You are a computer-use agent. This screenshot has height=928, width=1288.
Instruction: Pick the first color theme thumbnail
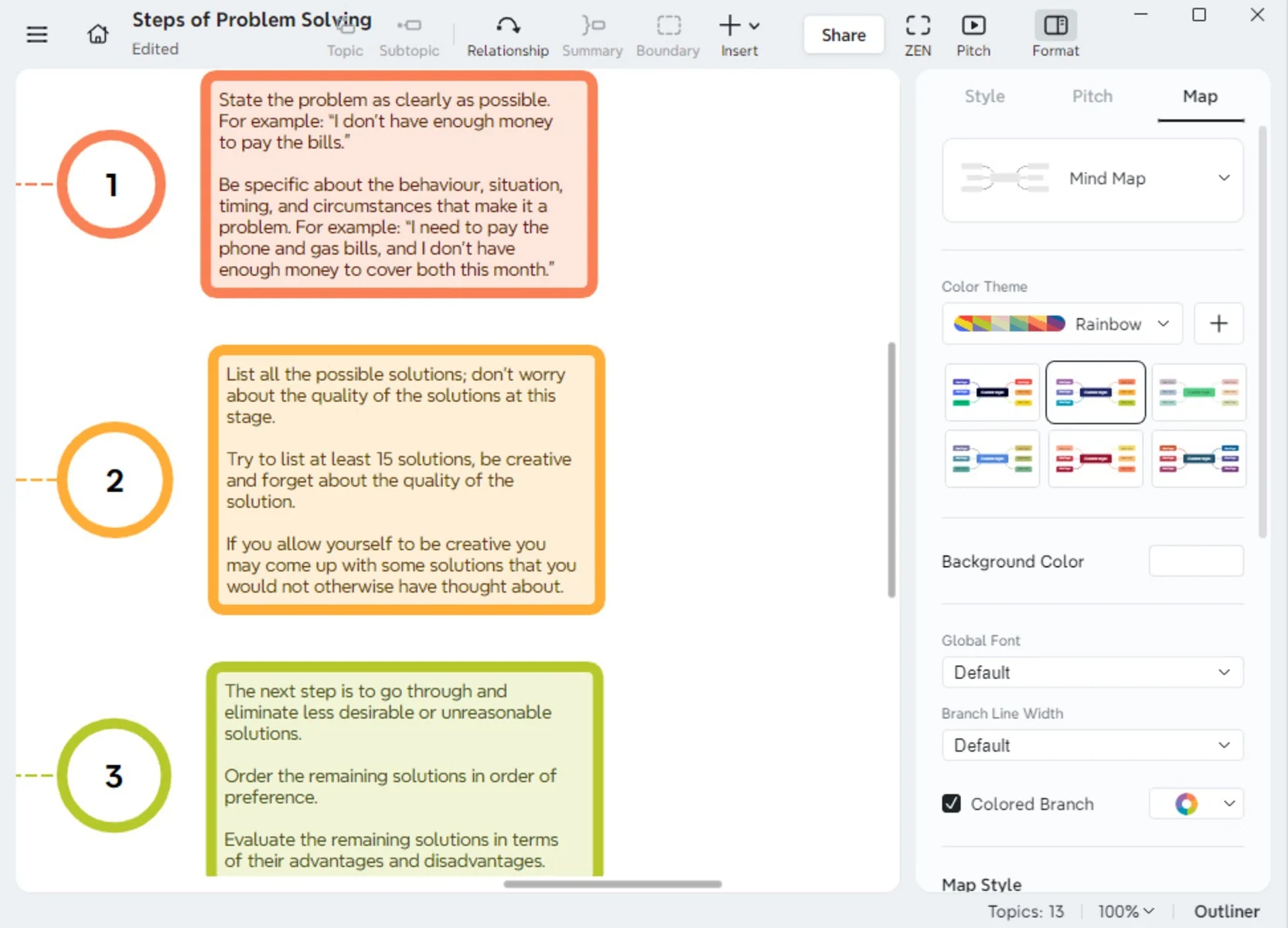[992, 393]
